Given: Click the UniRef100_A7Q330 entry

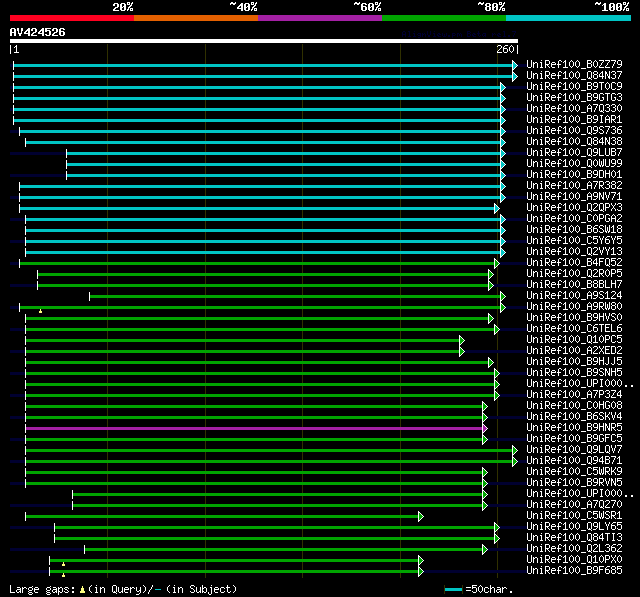Looking at the screenshot, I should point(574,108).
